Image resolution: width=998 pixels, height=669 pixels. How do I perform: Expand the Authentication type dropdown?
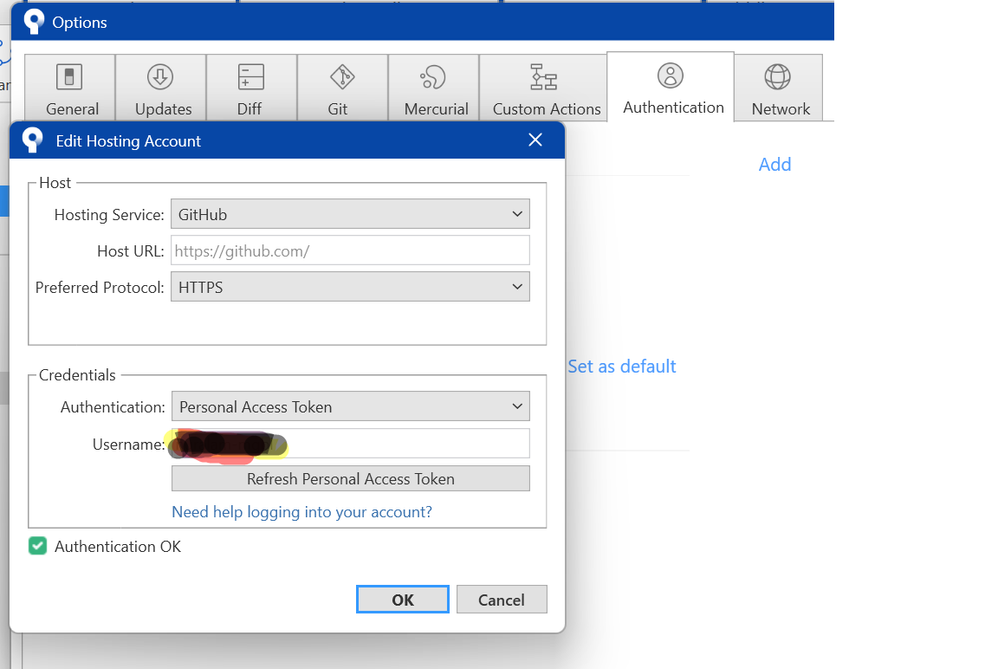click(x=350, y=406)
